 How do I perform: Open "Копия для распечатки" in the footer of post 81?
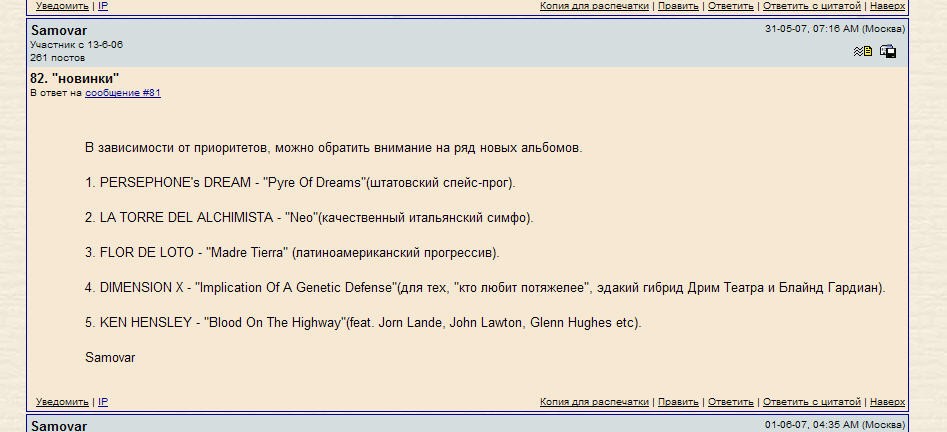point(594,6)
